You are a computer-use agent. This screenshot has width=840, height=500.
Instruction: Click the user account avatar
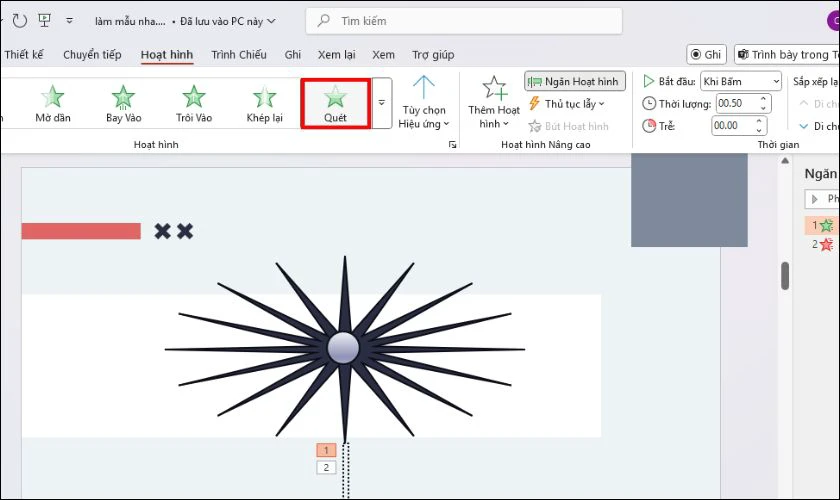(834, 21)
